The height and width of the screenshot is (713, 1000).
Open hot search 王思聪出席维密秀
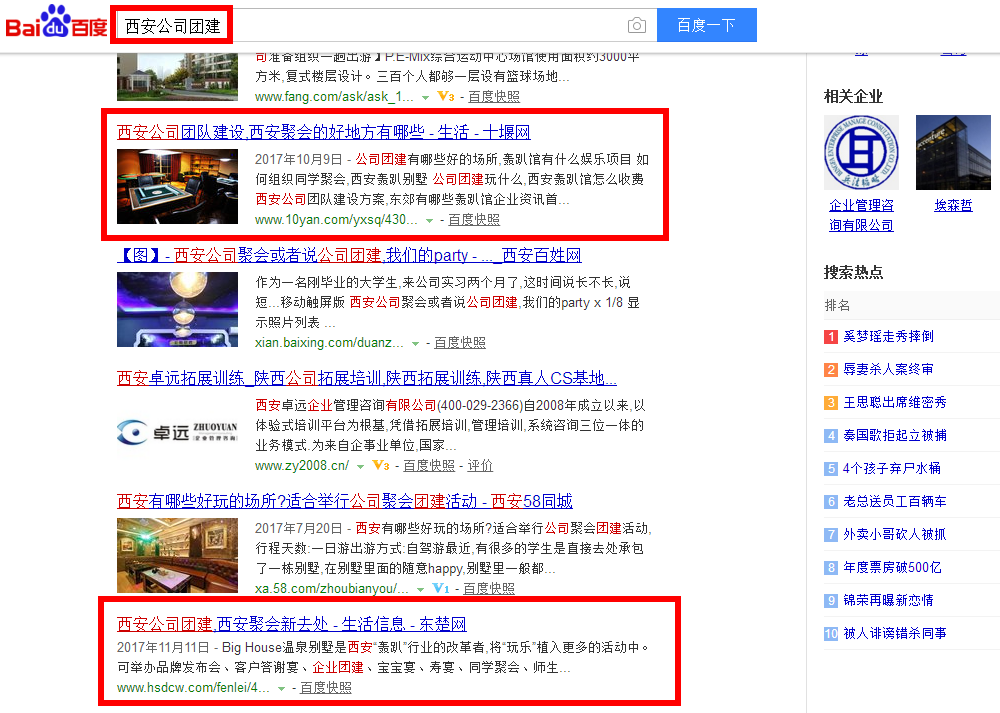coord(895,402)
